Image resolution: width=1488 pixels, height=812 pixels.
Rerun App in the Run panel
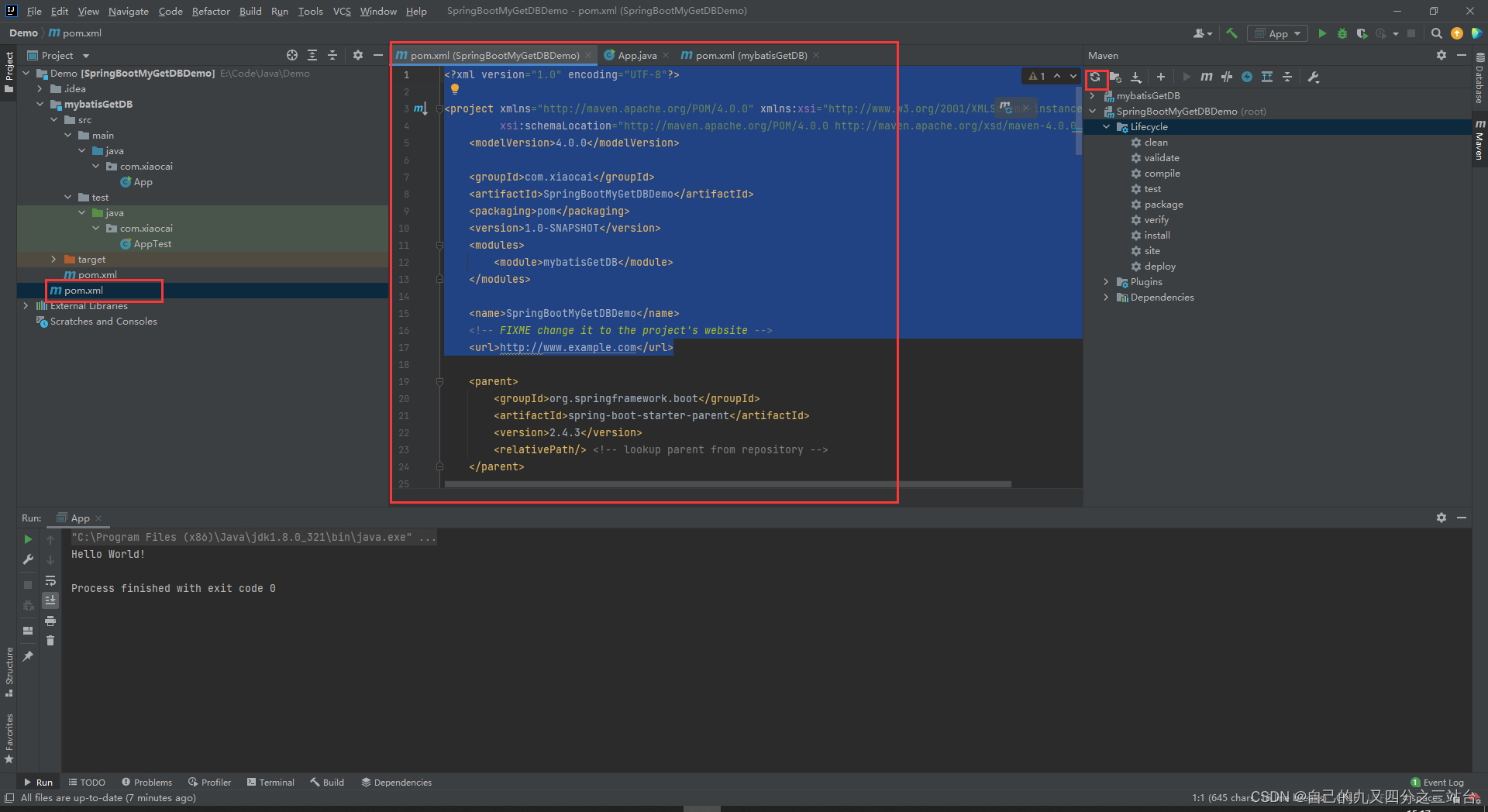[x=28, y=539]
